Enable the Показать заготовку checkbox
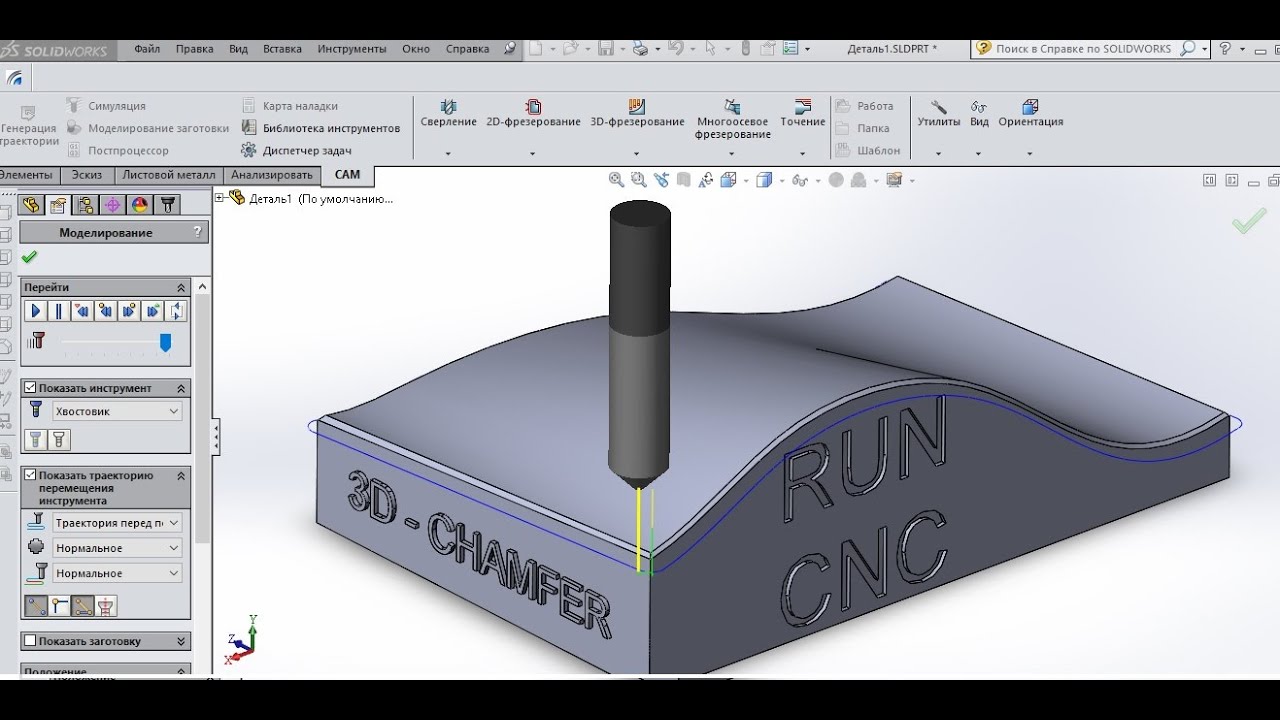The width and height of the screenshot is (1280, 720). point(30,641)
